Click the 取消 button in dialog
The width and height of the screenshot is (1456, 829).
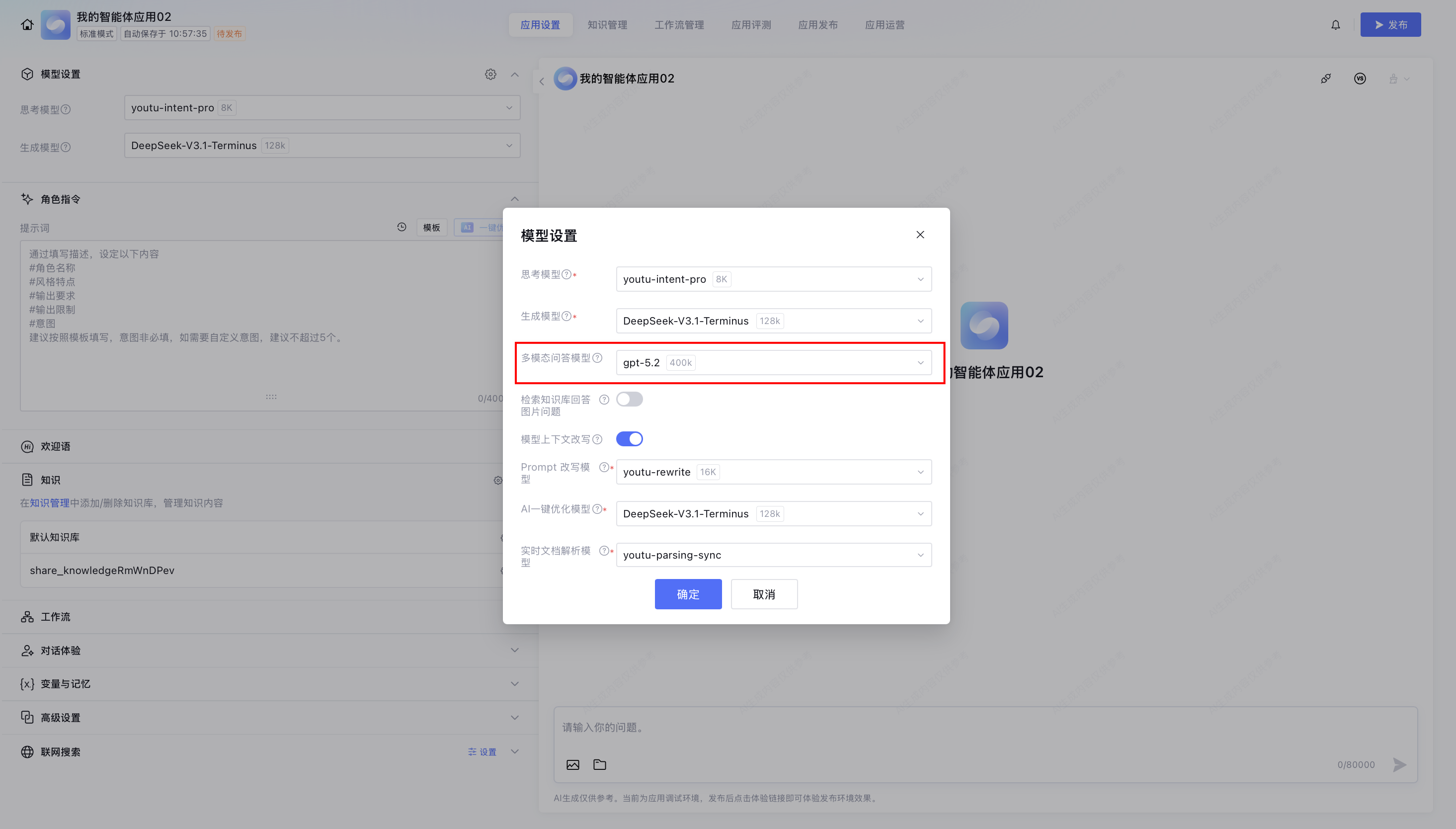click(763, 594)
